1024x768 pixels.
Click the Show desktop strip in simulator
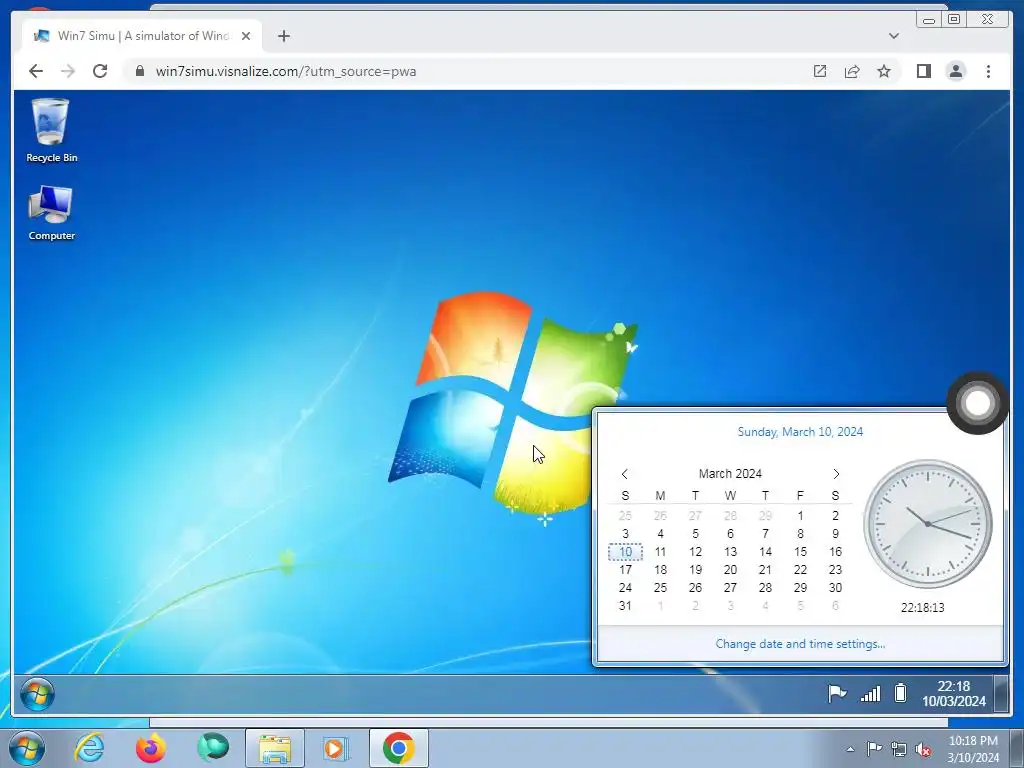1000,693
